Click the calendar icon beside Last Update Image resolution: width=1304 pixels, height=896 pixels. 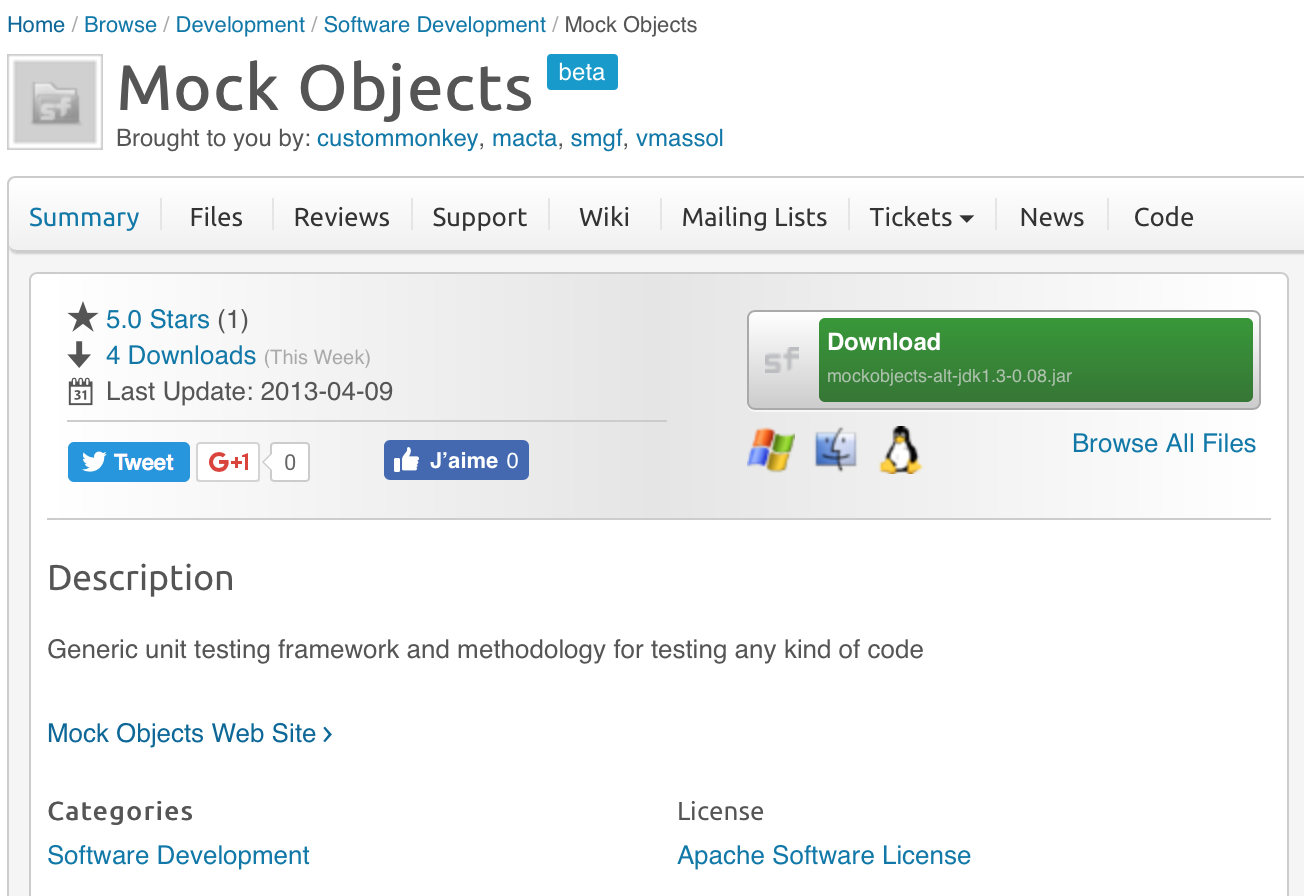(80, 390)
